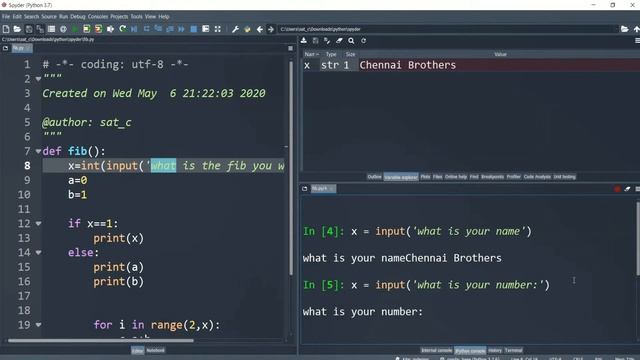This screenshot has width=640, height=360.
Task: Switch to the Online help tab
Action: 456,177
